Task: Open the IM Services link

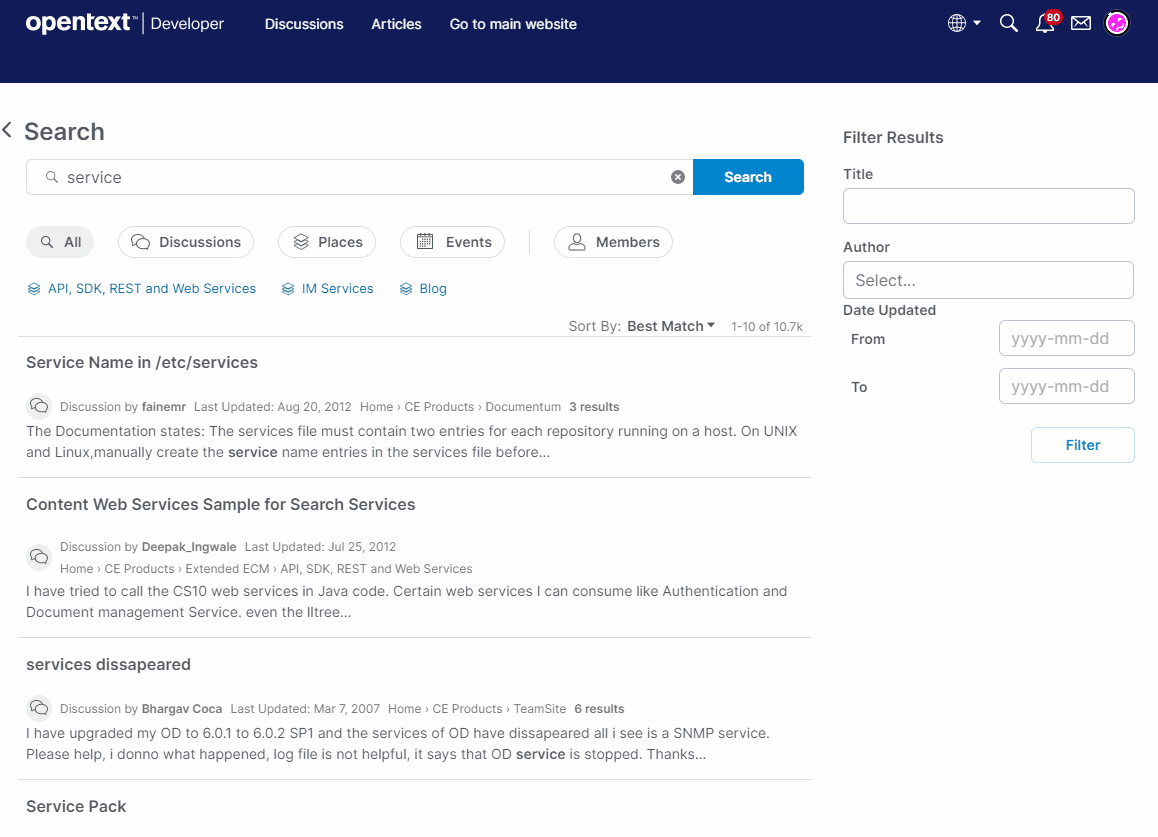Action: pos(337,288)
